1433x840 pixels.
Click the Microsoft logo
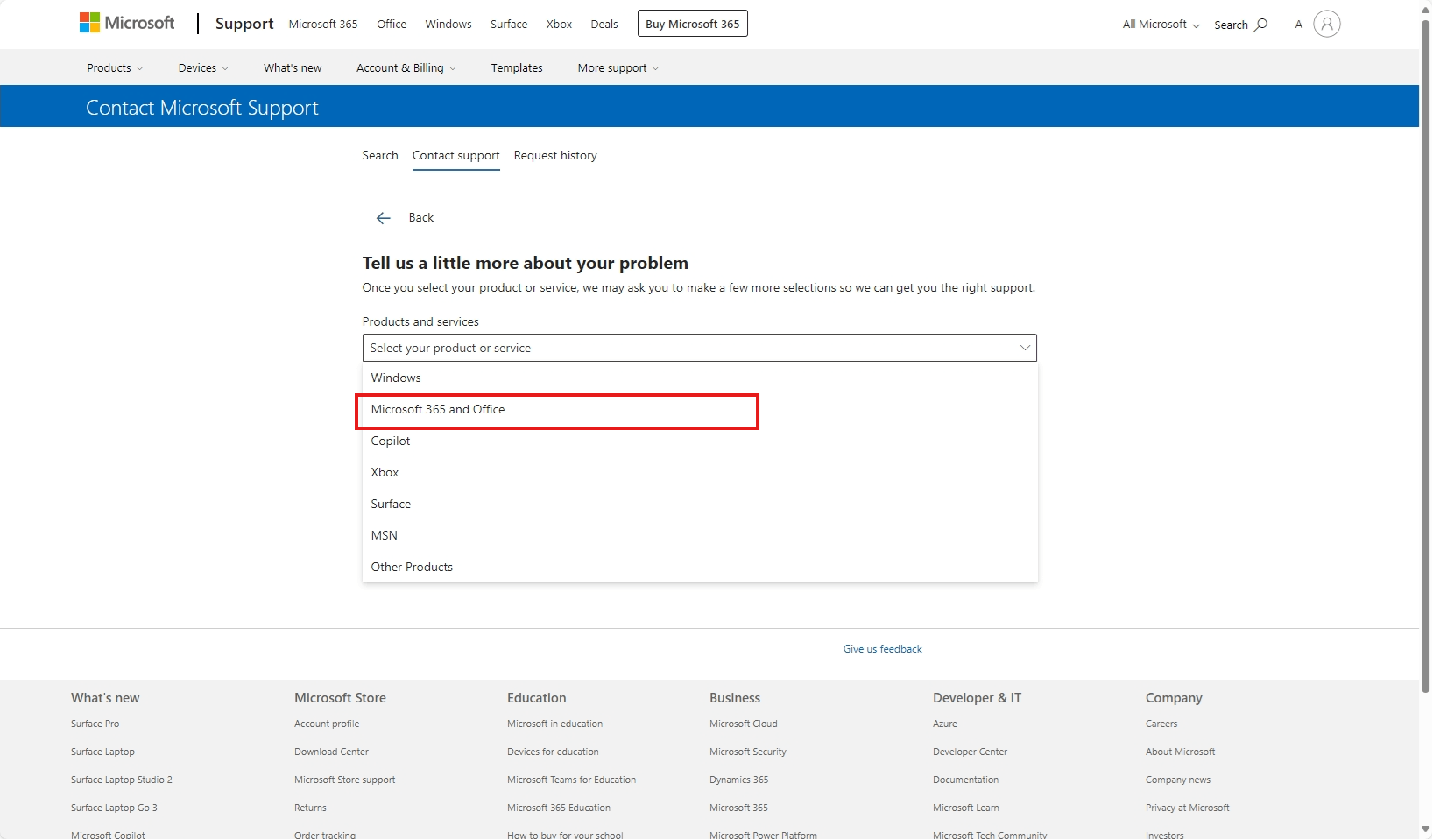click(127, 23)
